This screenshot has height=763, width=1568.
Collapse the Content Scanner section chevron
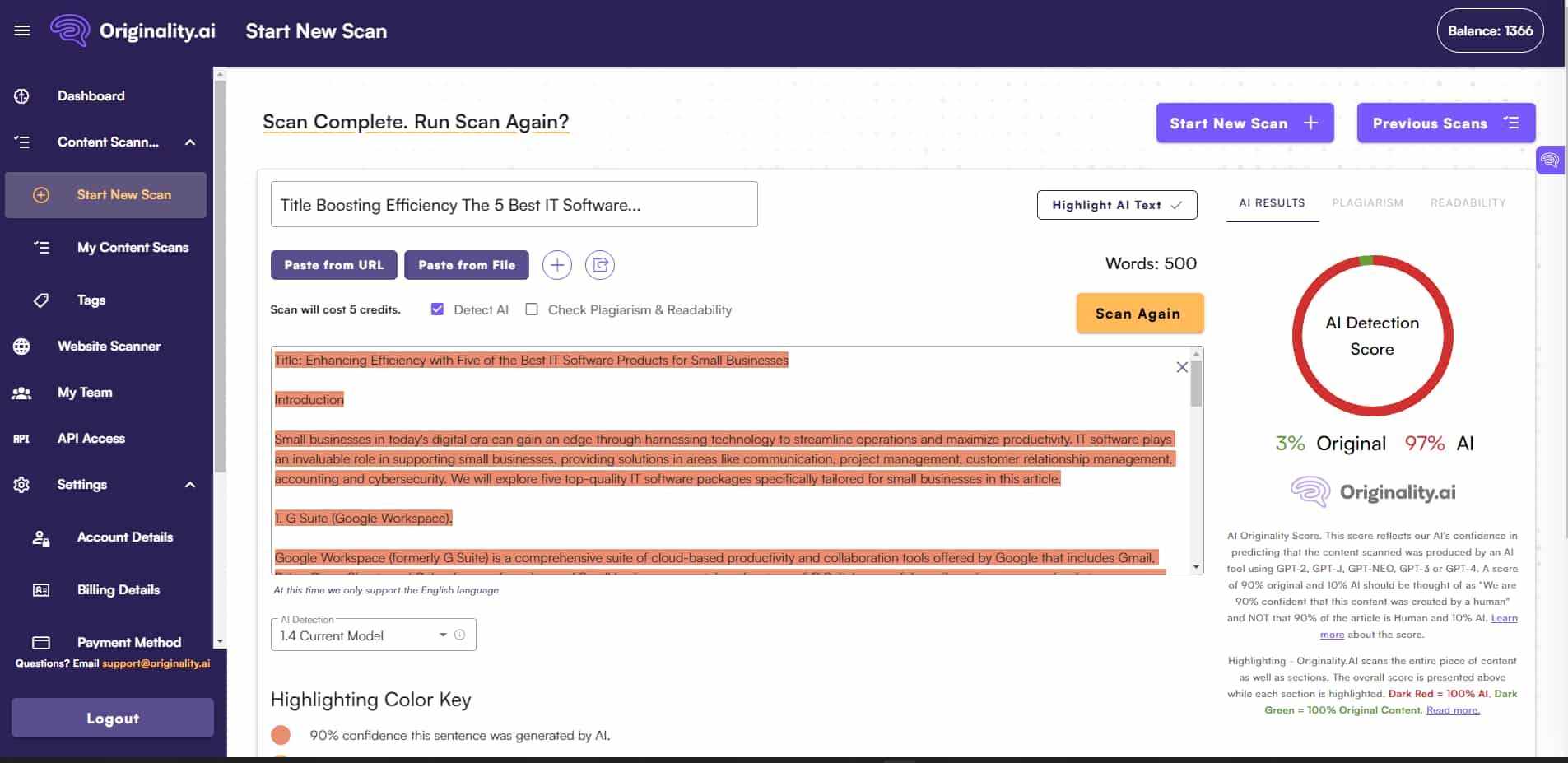(190, 142)
